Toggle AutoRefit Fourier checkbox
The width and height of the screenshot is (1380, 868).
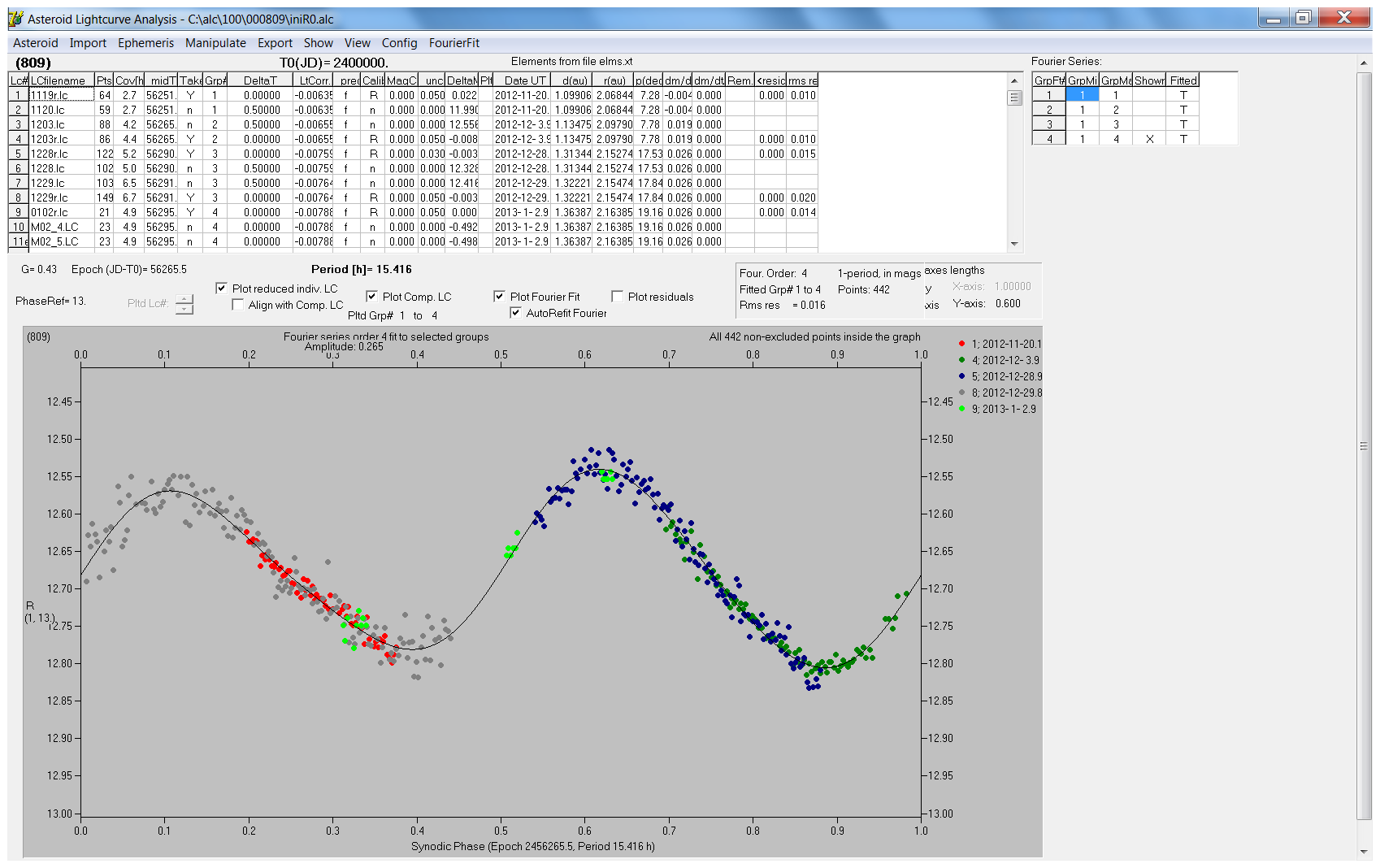point(515,313)
